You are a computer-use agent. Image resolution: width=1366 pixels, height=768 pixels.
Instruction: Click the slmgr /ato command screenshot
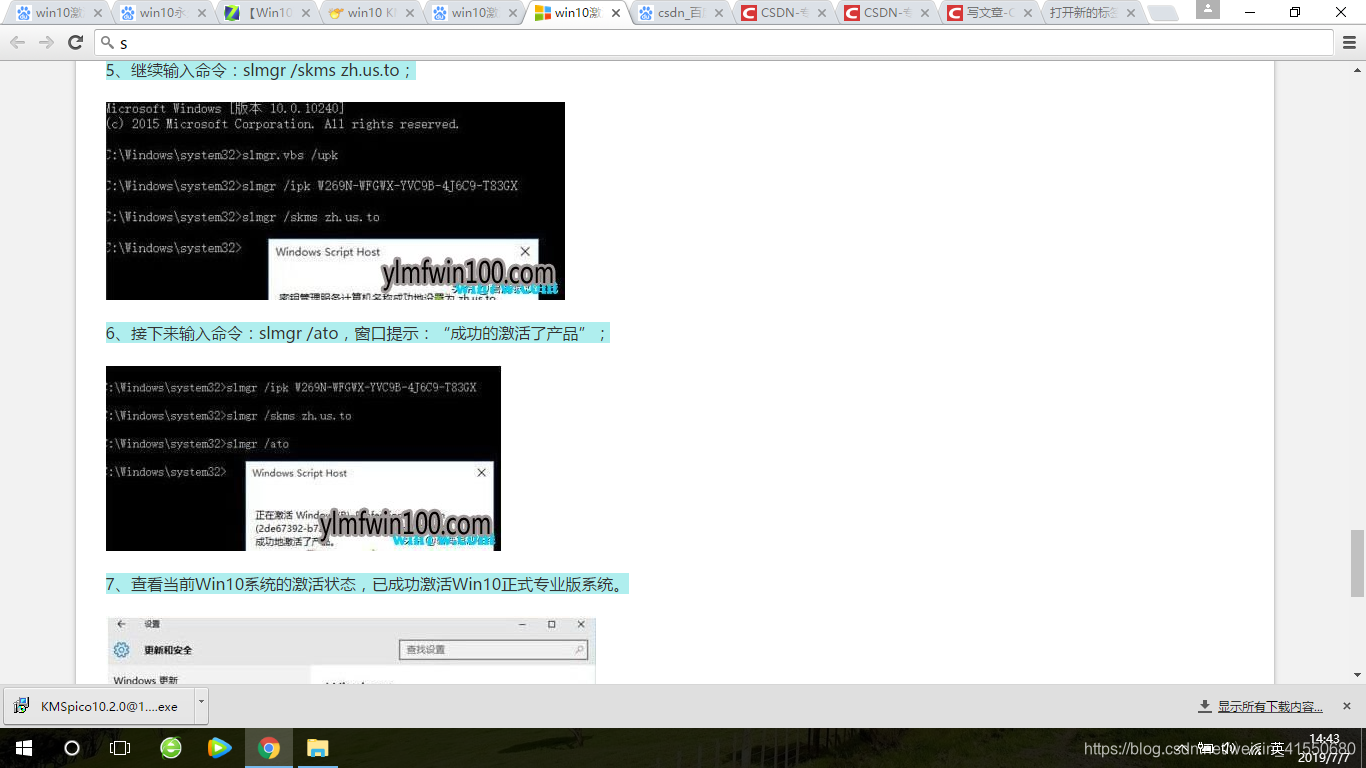tap(303, 458)
